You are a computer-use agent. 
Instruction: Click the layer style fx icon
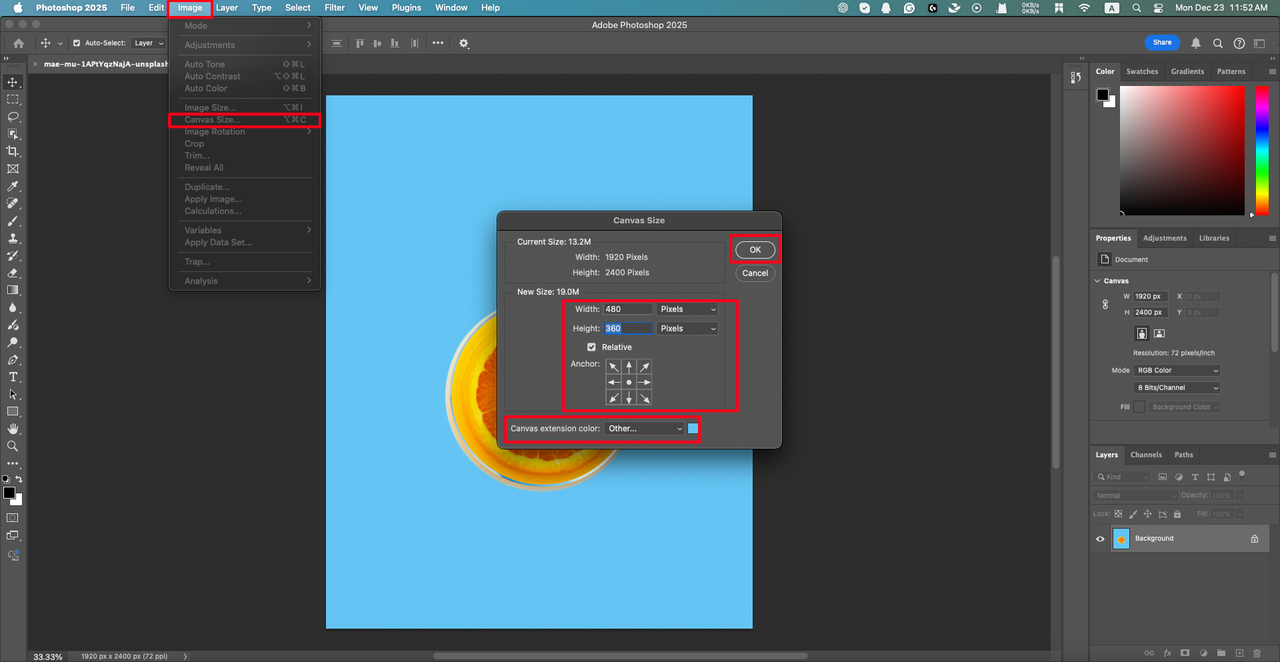pyautogui.click(x=1167, y=653)
